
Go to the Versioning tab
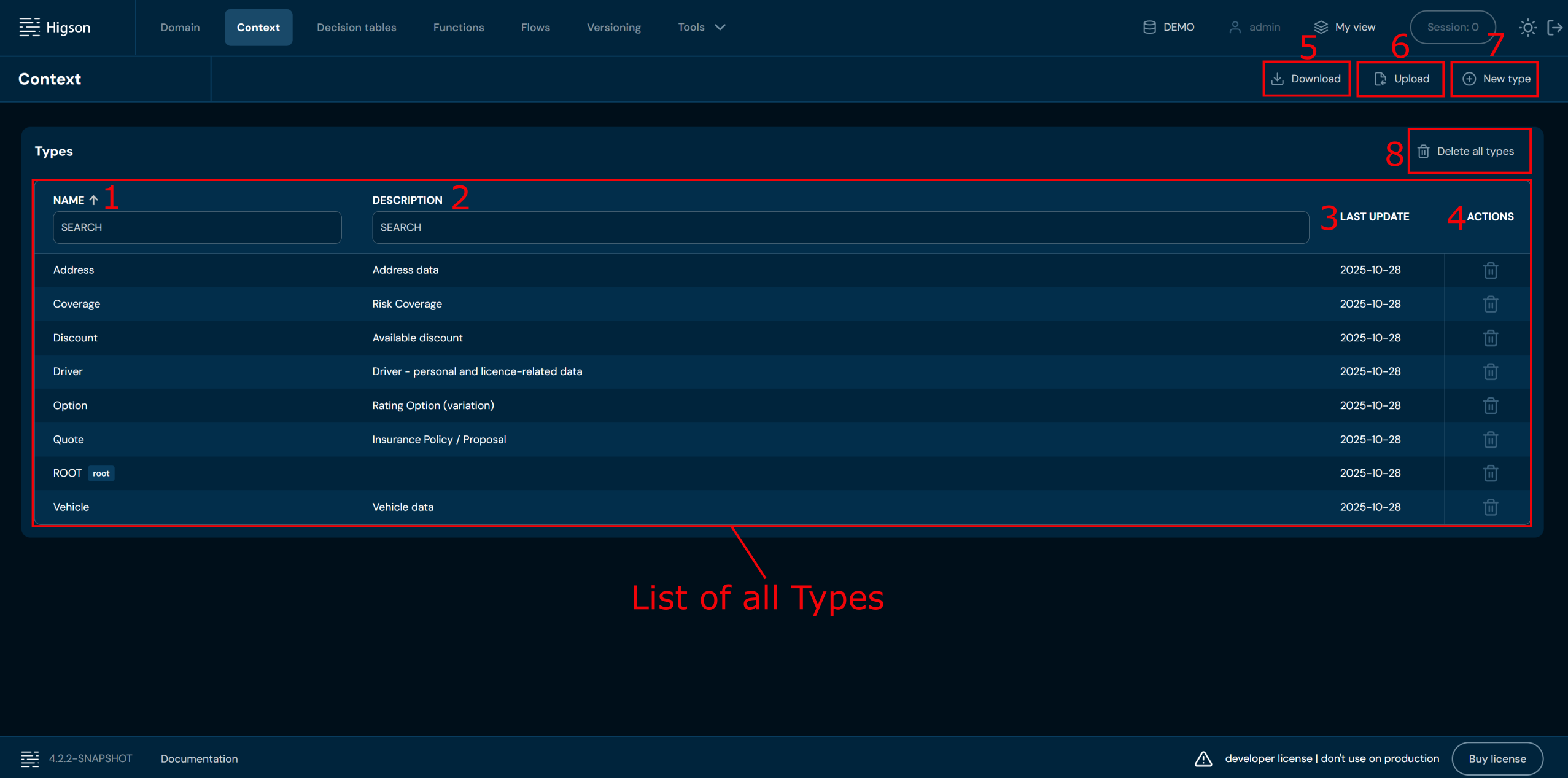point(613,28)
